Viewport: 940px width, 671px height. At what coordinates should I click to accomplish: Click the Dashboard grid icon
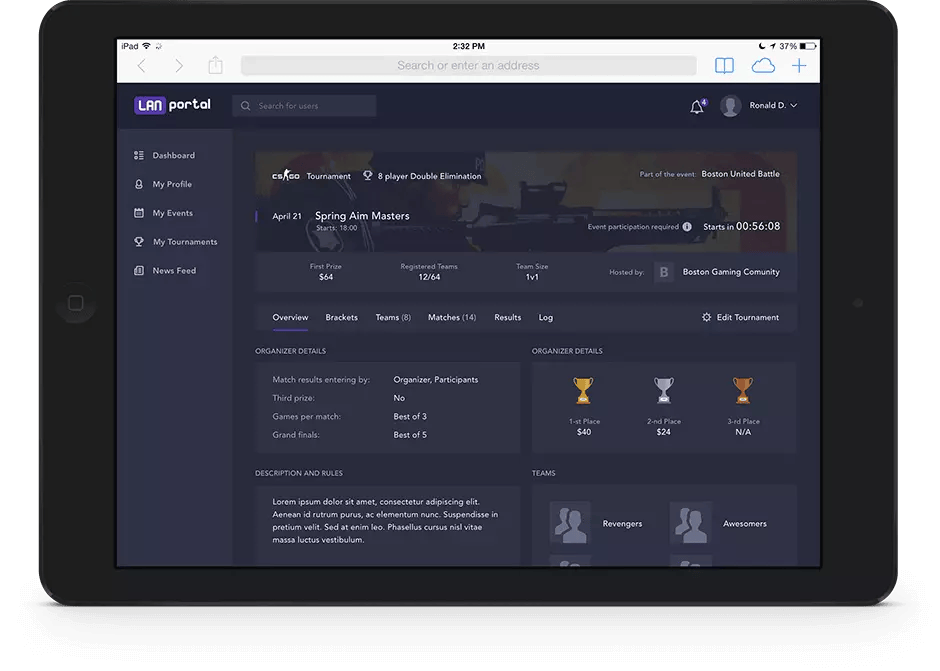coord(138,155)
